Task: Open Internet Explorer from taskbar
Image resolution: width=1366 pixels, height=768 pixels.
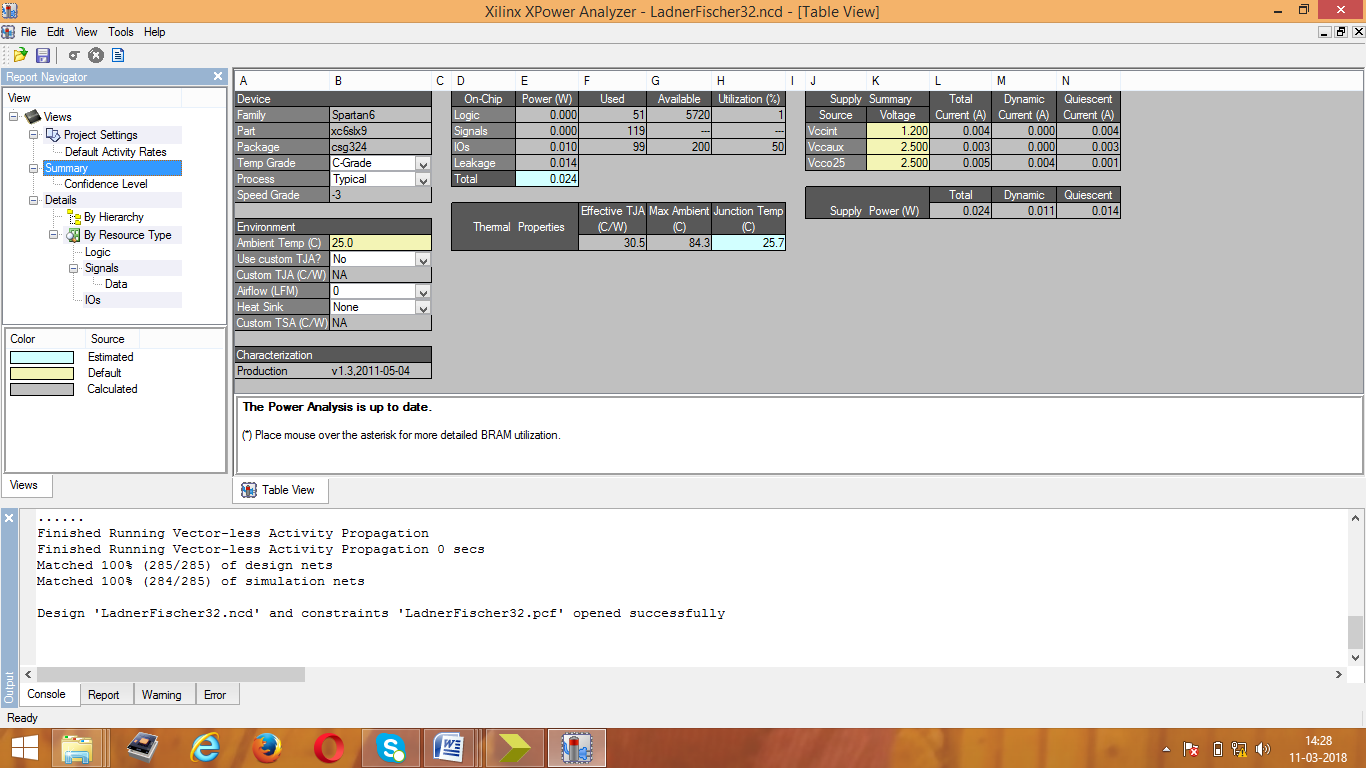Action: tap(206, 748)
